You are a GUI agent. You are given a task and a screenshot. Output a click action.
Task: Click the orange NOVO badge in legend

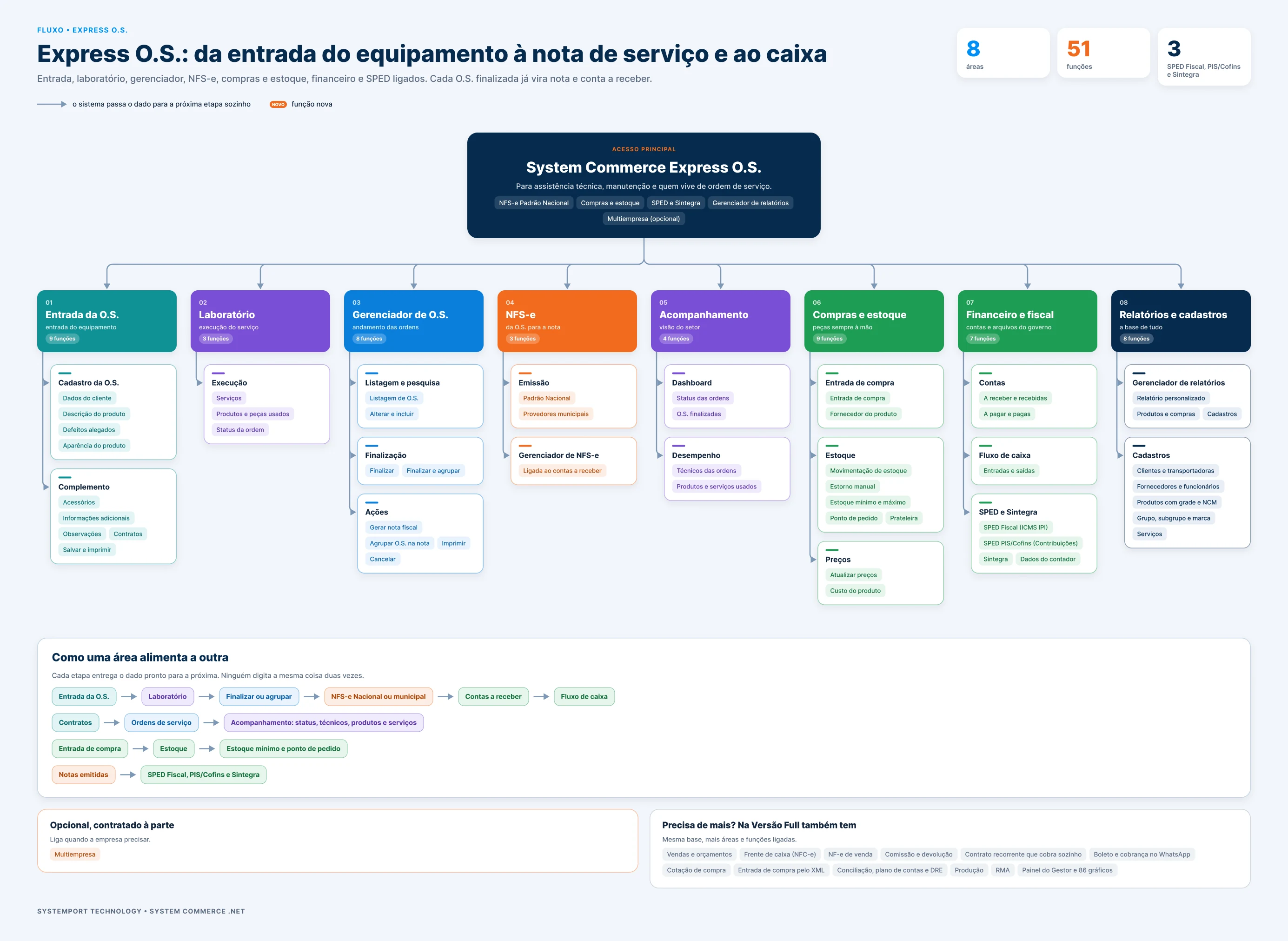[x=278, y=104]
